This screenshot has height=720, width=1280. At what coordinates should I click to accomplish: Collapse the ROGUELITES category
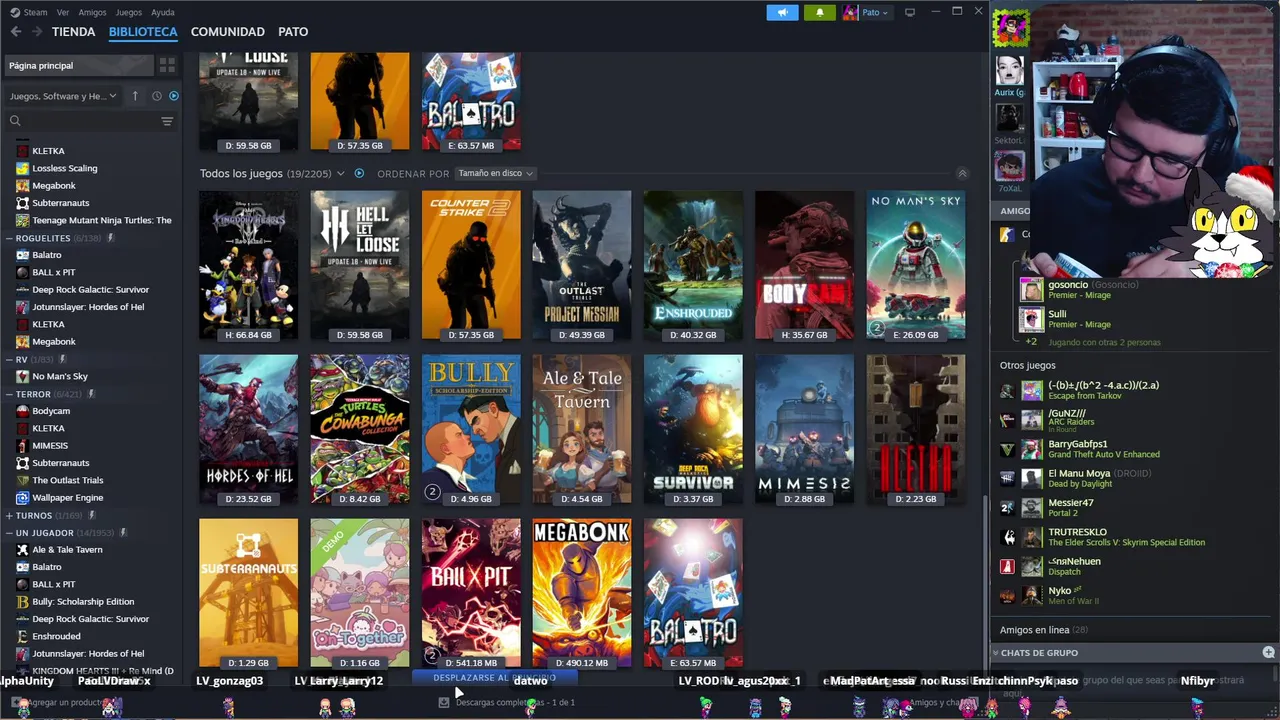(9, 238)
